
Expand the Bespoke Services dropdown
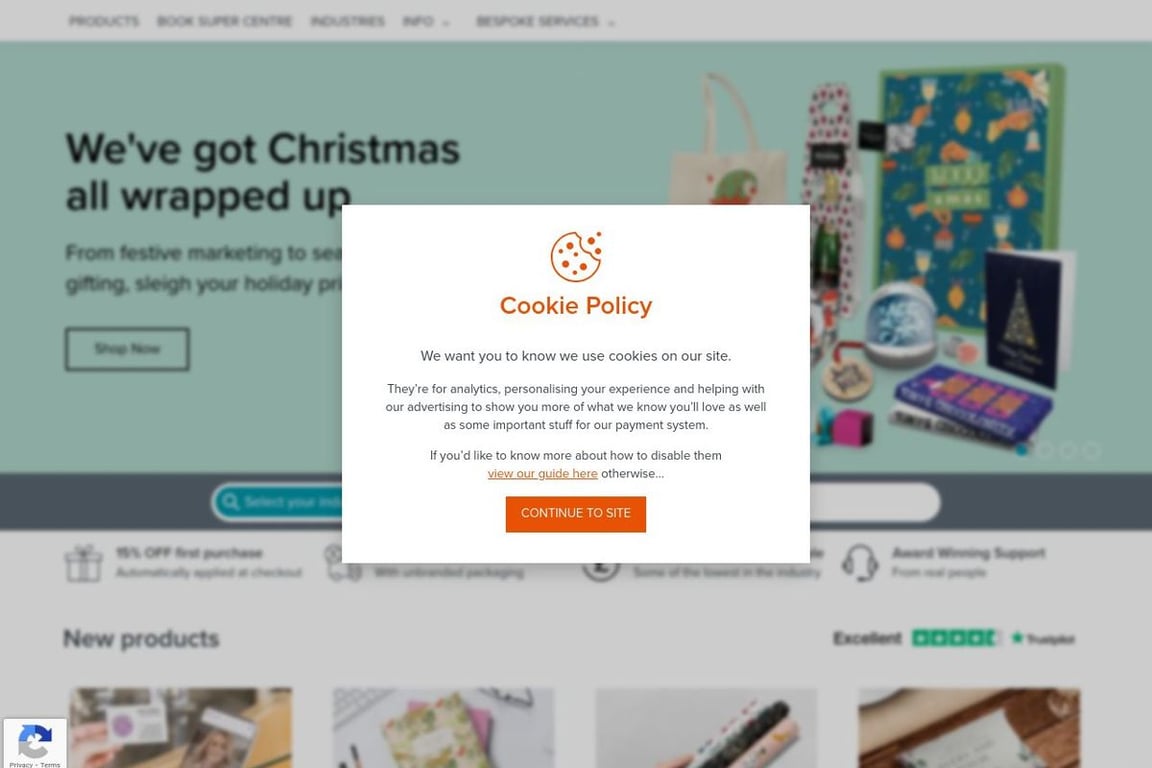tap(544, 21)
